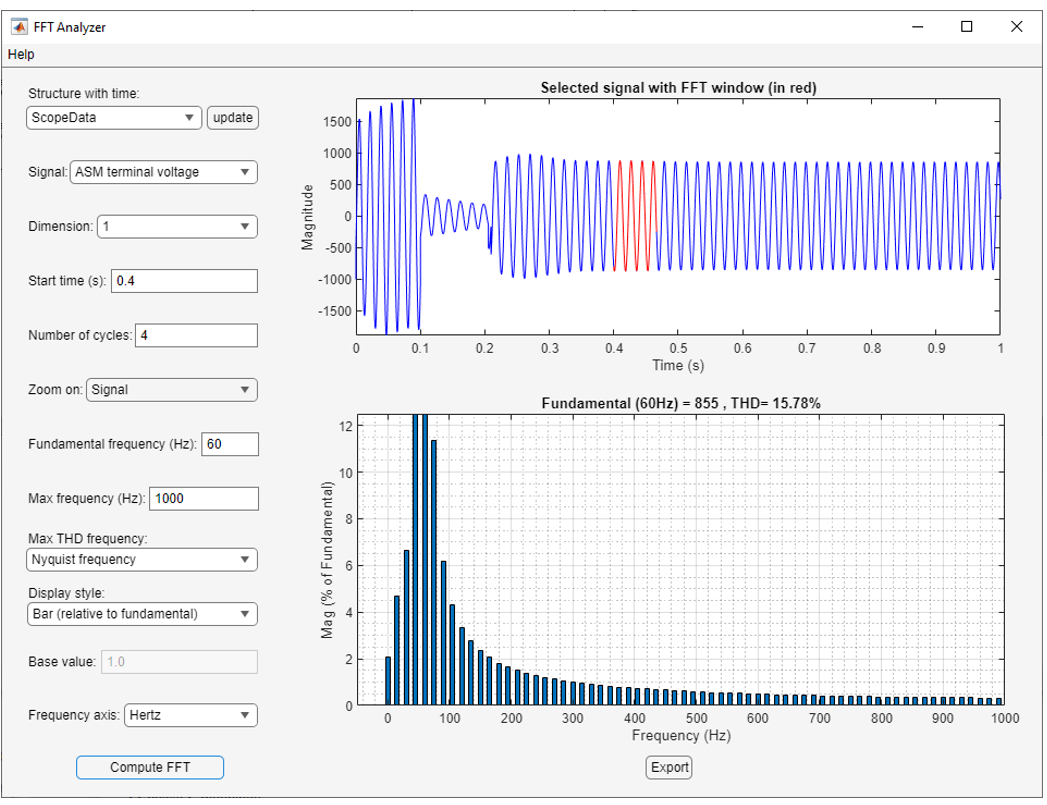Open the Signal dropdown showing ASM terminal voltage
Screen dimensions: 1047x805
(164, 172)
